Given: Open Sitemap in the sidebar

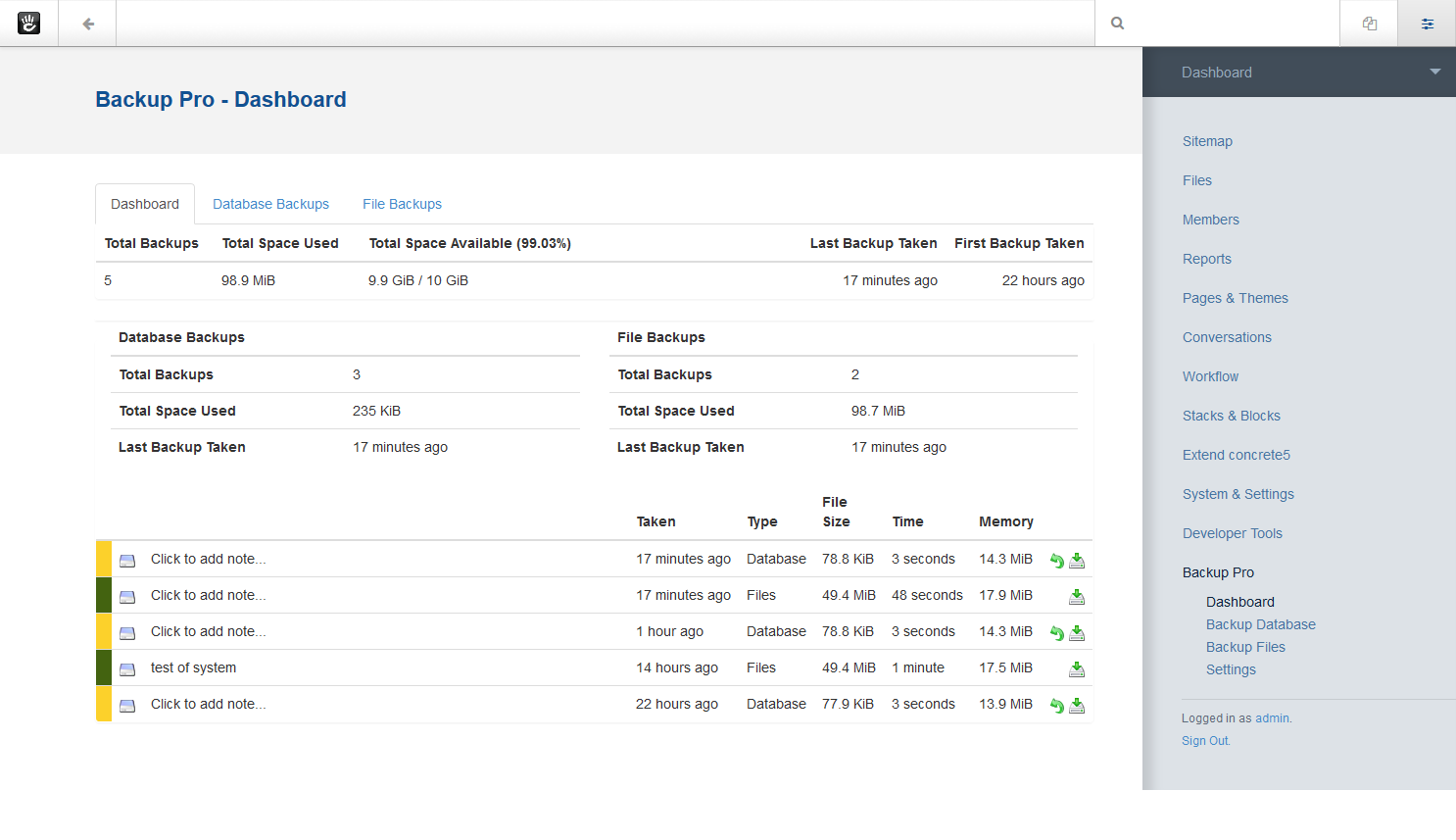Looking at the screenshot, I should coord(1207,141).
